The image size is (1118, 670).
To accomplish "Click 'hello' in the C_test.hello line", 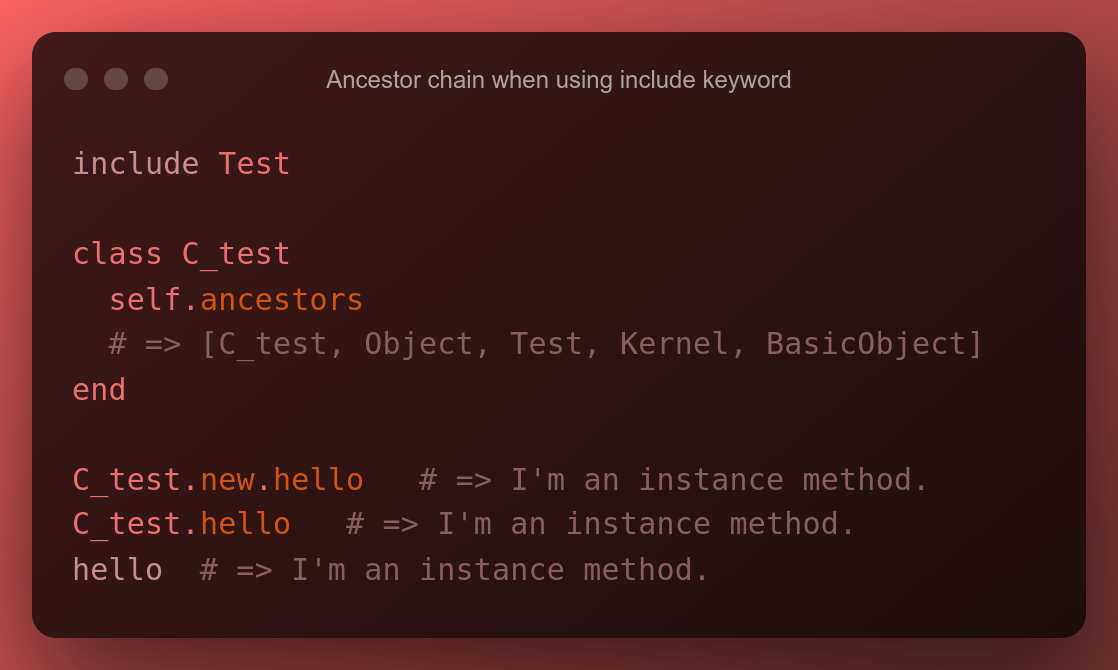I will coord(245,524).
